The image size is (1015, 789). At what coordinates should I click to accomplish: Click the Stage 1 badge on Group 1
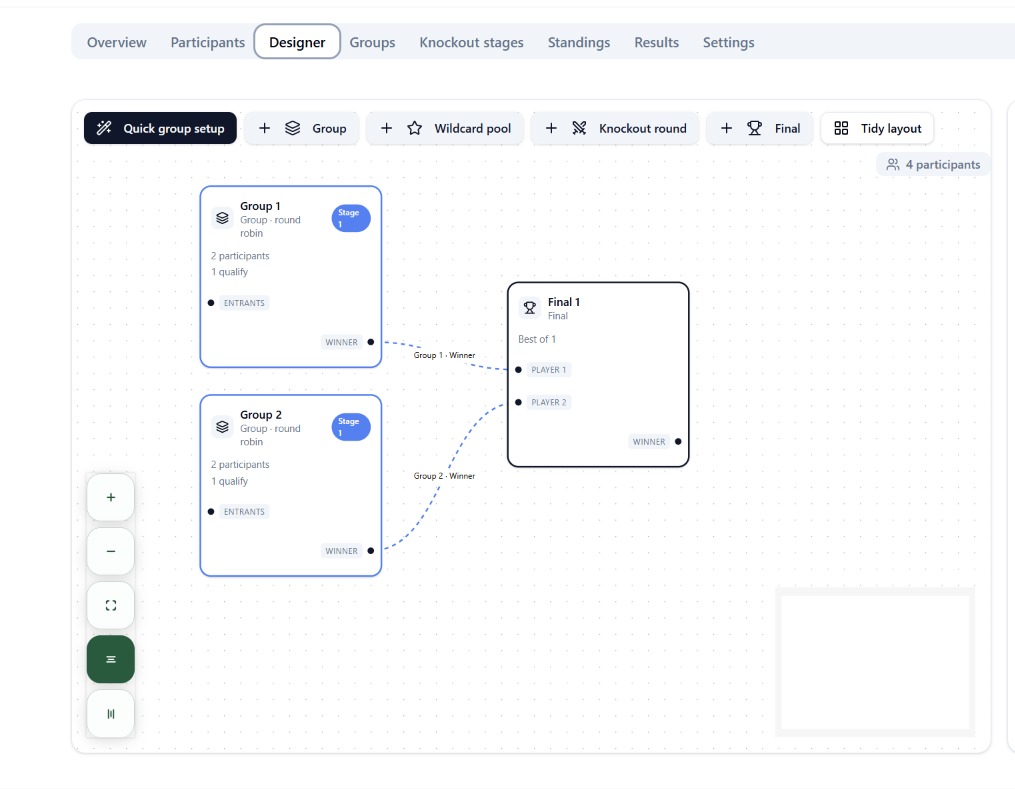point(351,218)
